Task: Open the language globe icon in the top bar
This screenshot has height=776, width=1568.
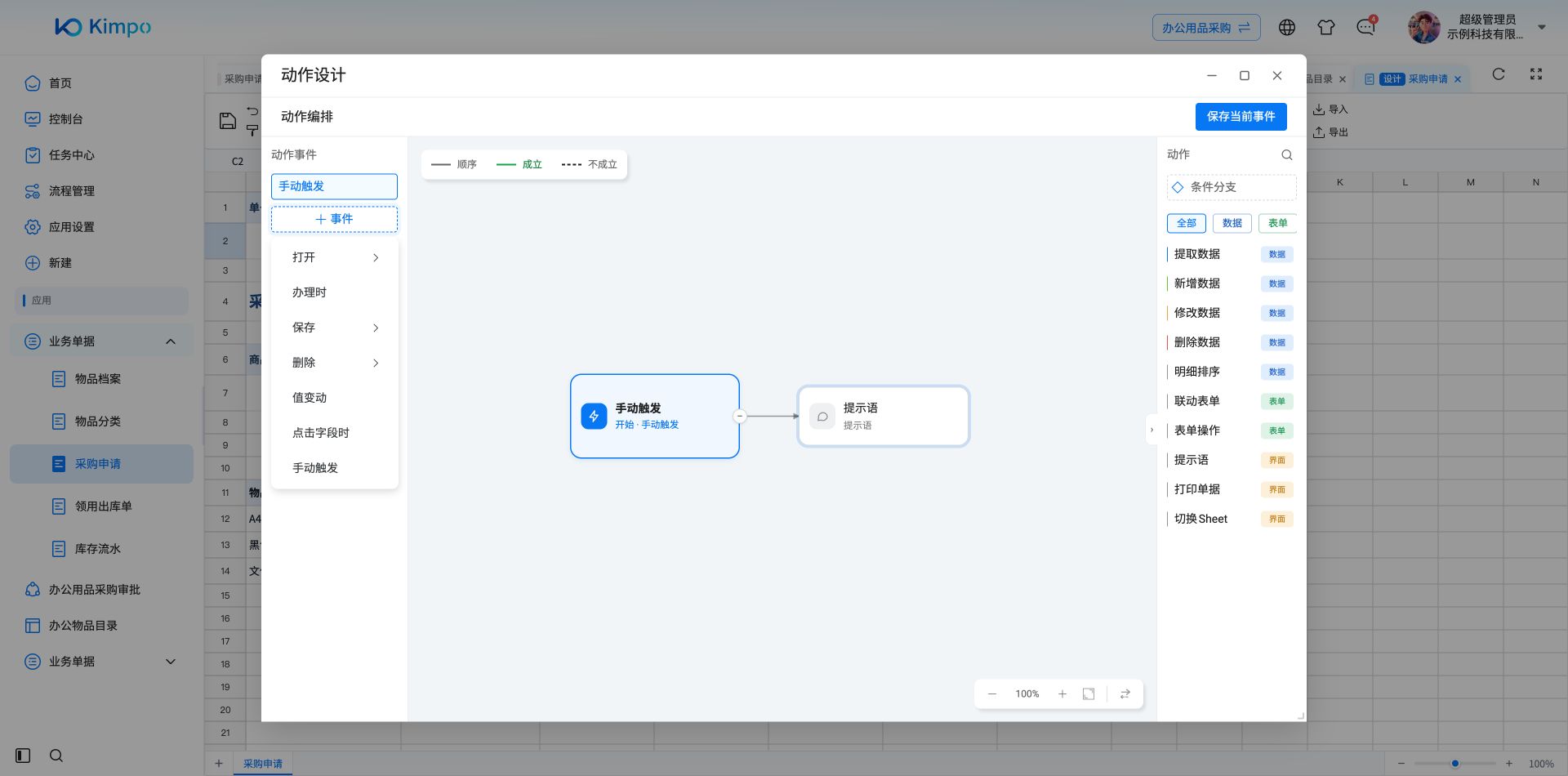Action: [x=1287, y=27]
